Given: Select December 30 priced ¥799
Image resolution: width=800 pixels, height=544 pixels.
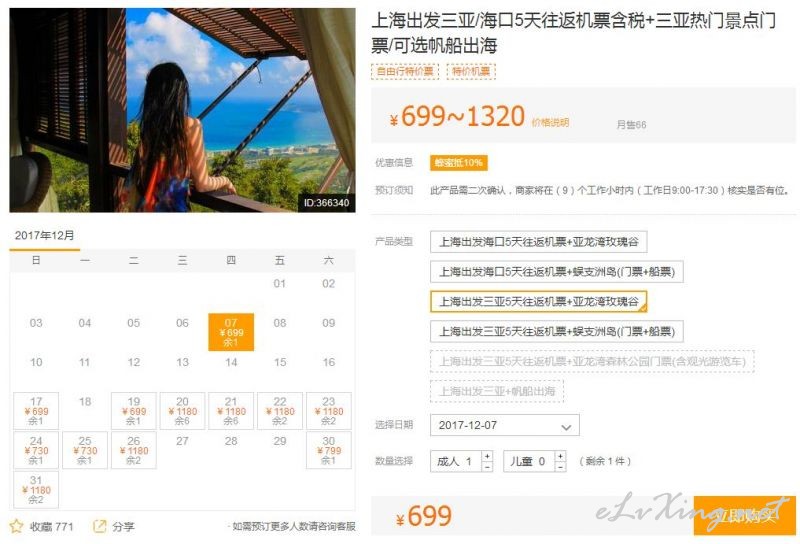Looking at the screenshot, I should pyautogui.click(x=329, y=450).
